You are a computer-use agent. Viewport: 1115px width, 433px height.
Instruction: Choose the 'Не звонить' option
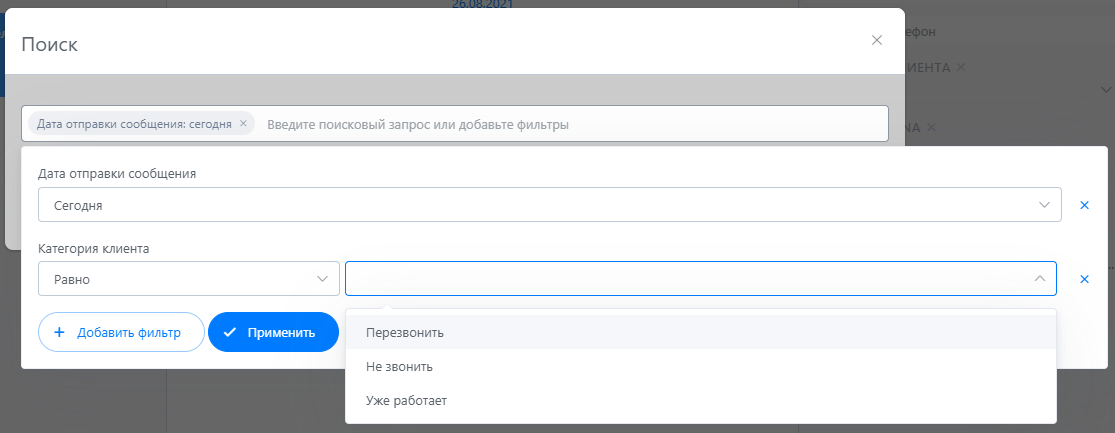pyautogui.click(x=399, y=367)
